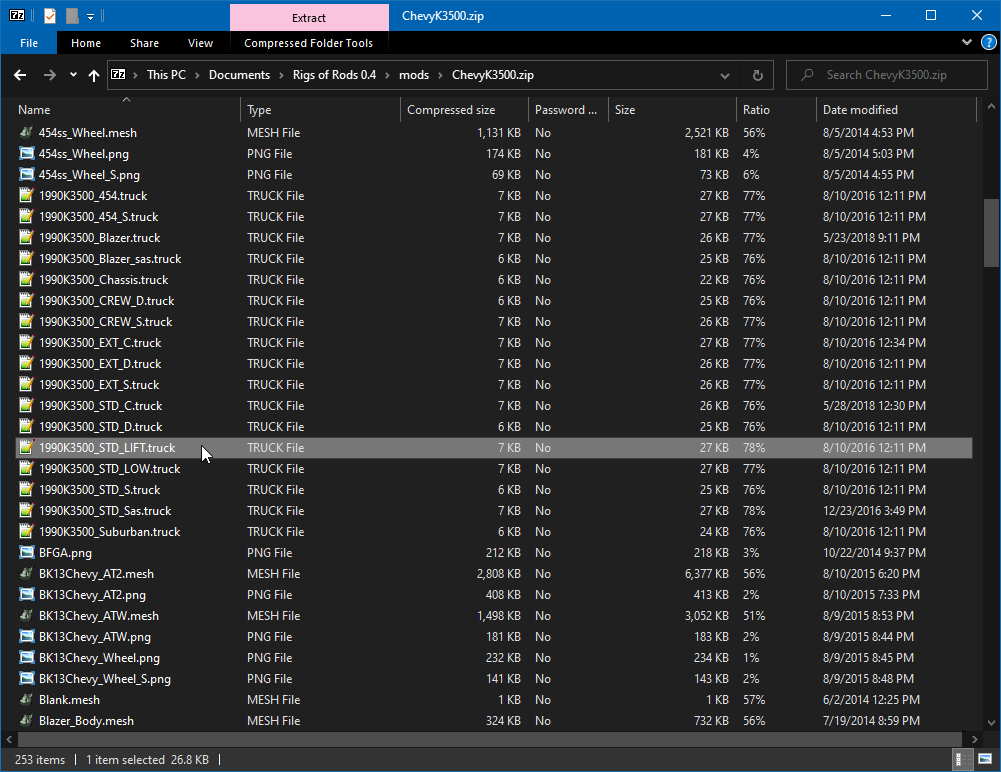Switch to the View ribbon tab
Image resolution: width=1001 pixels, height=772 pixels.
coord(200,43)
